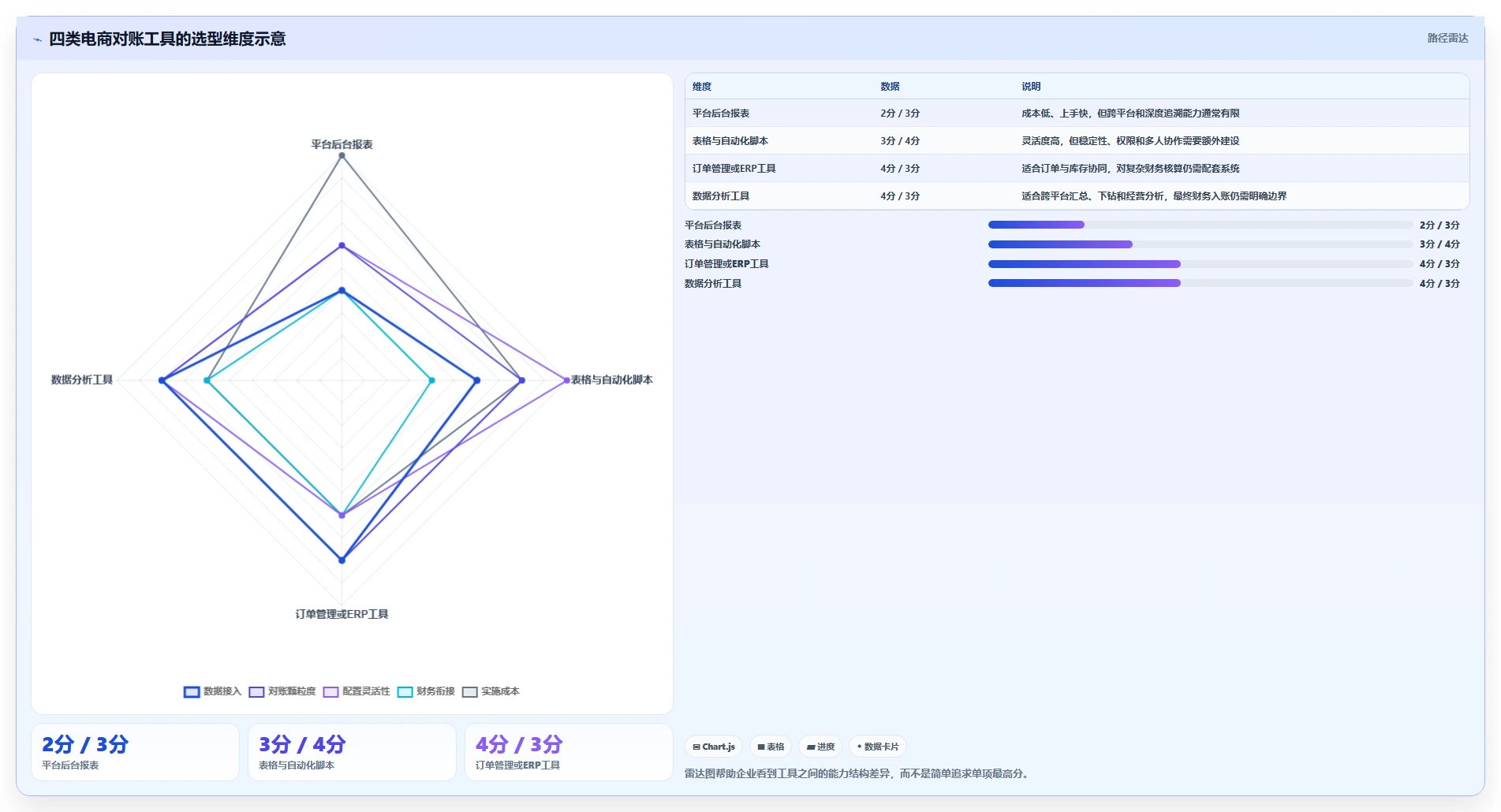Open the 4分 / 3分 订单管理或ERP工具 card
The image size is (1501, 812).
[569, 752]
